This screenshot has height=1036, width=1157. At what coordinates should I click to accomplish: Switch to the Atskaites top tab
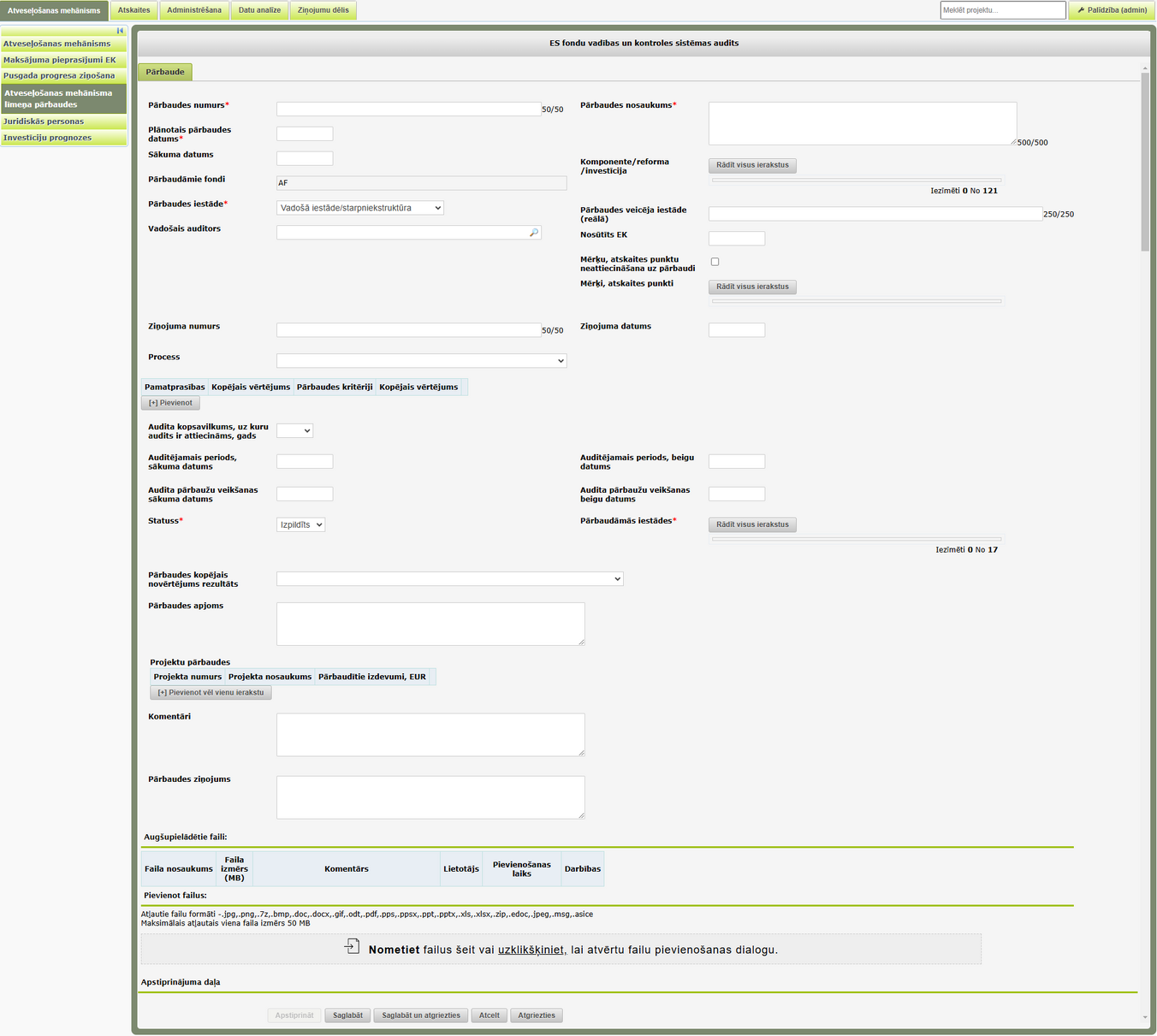pyautogui.click(x=133, y=10)
